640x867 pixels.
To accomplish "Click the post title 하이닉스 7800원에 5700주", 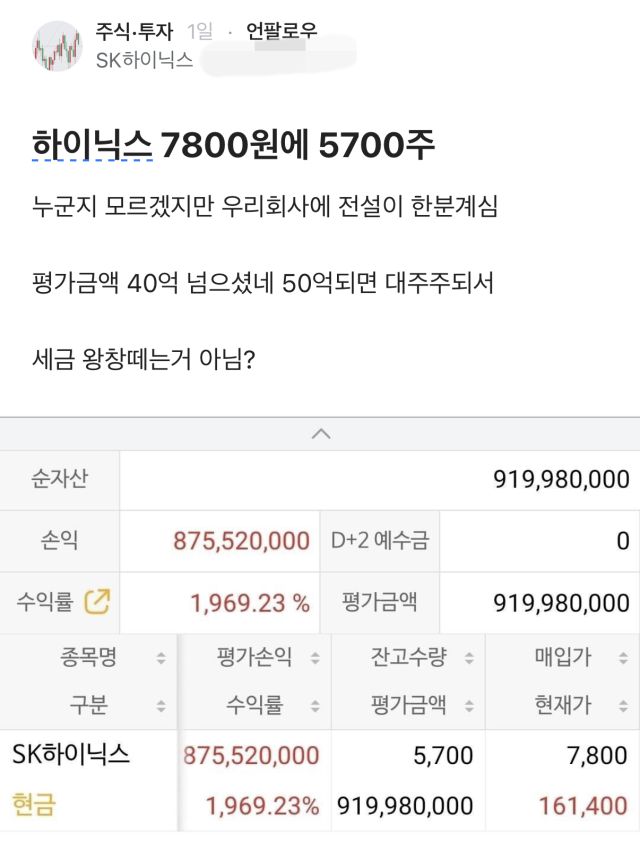I will pos(234,146).
